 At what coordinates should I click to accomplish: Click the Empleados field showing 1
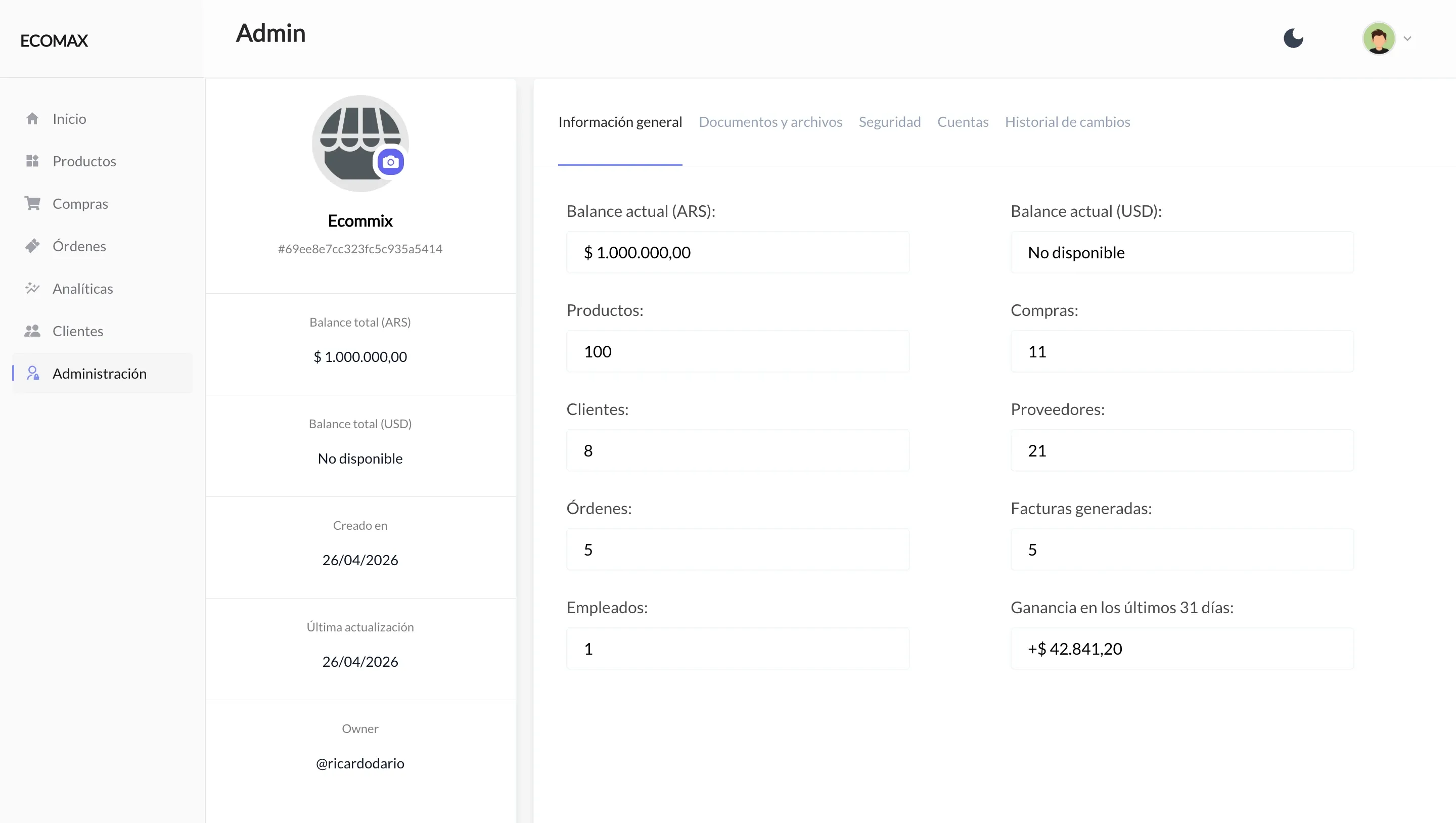tap(738, 648)
